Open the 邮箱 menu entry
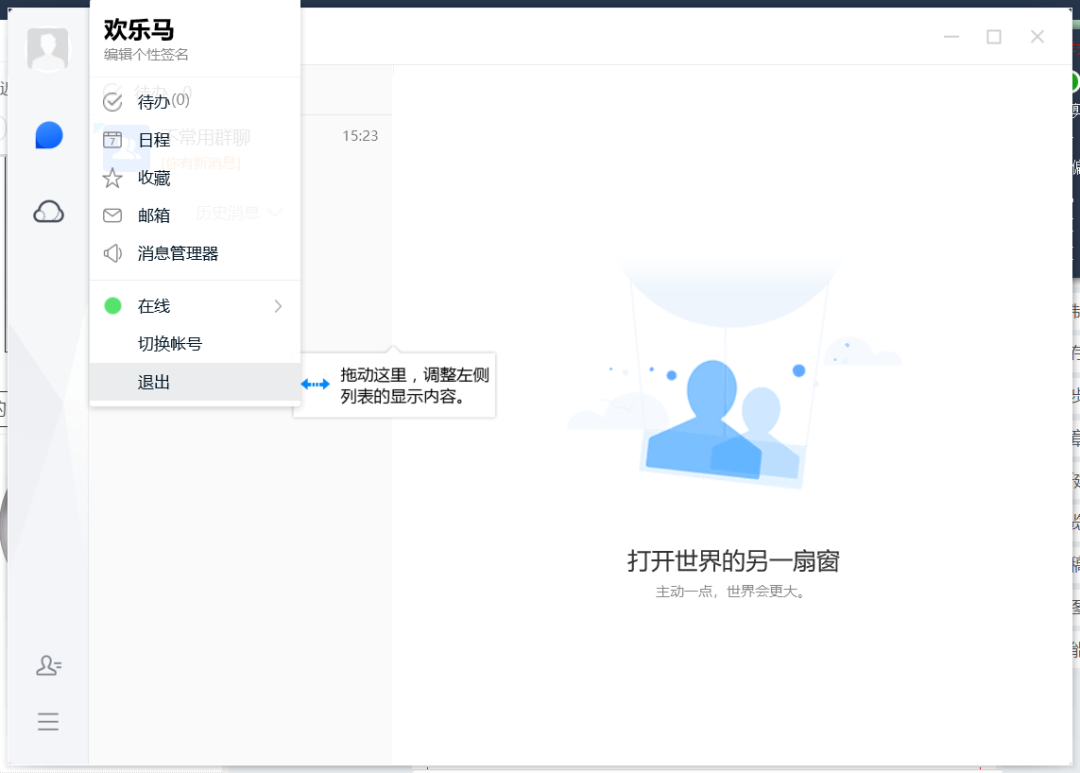Screen dimensions: 1080x773 (x=195, y=216)
